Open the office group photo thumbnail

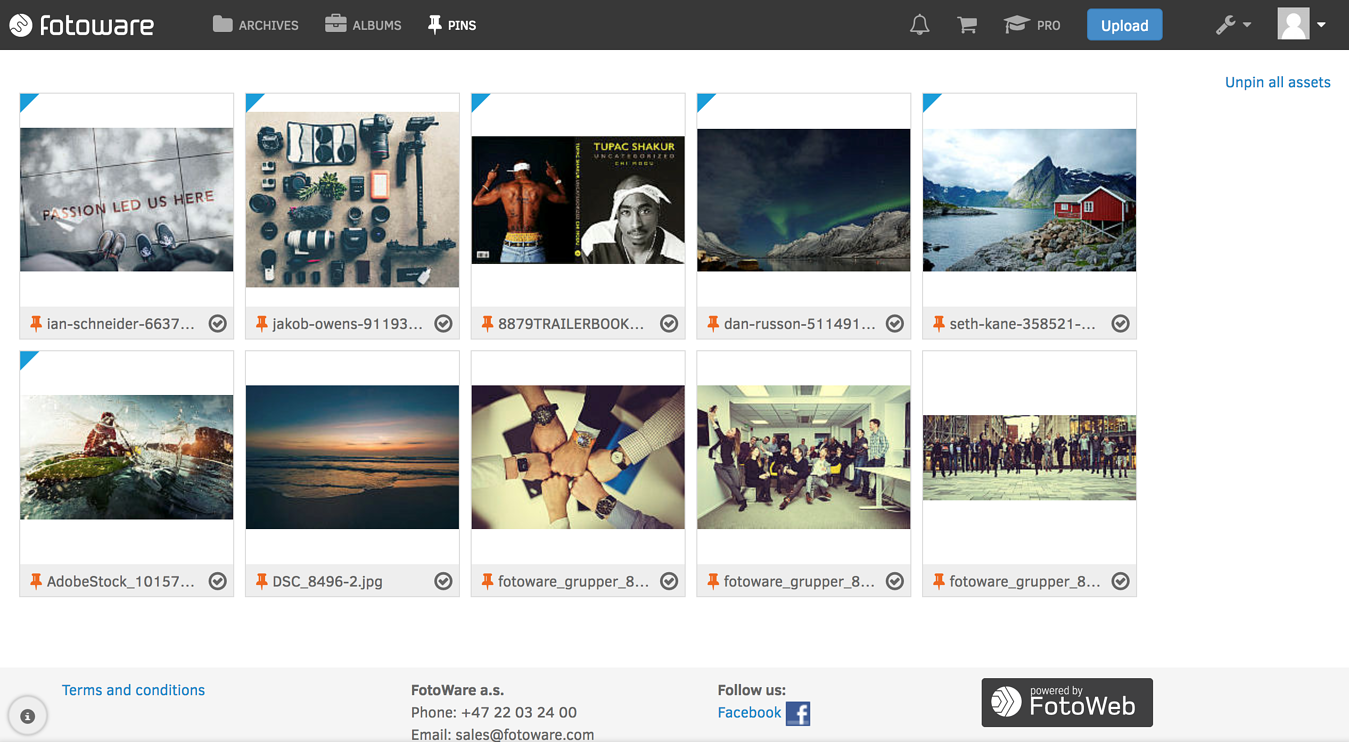tap(804, 457)
